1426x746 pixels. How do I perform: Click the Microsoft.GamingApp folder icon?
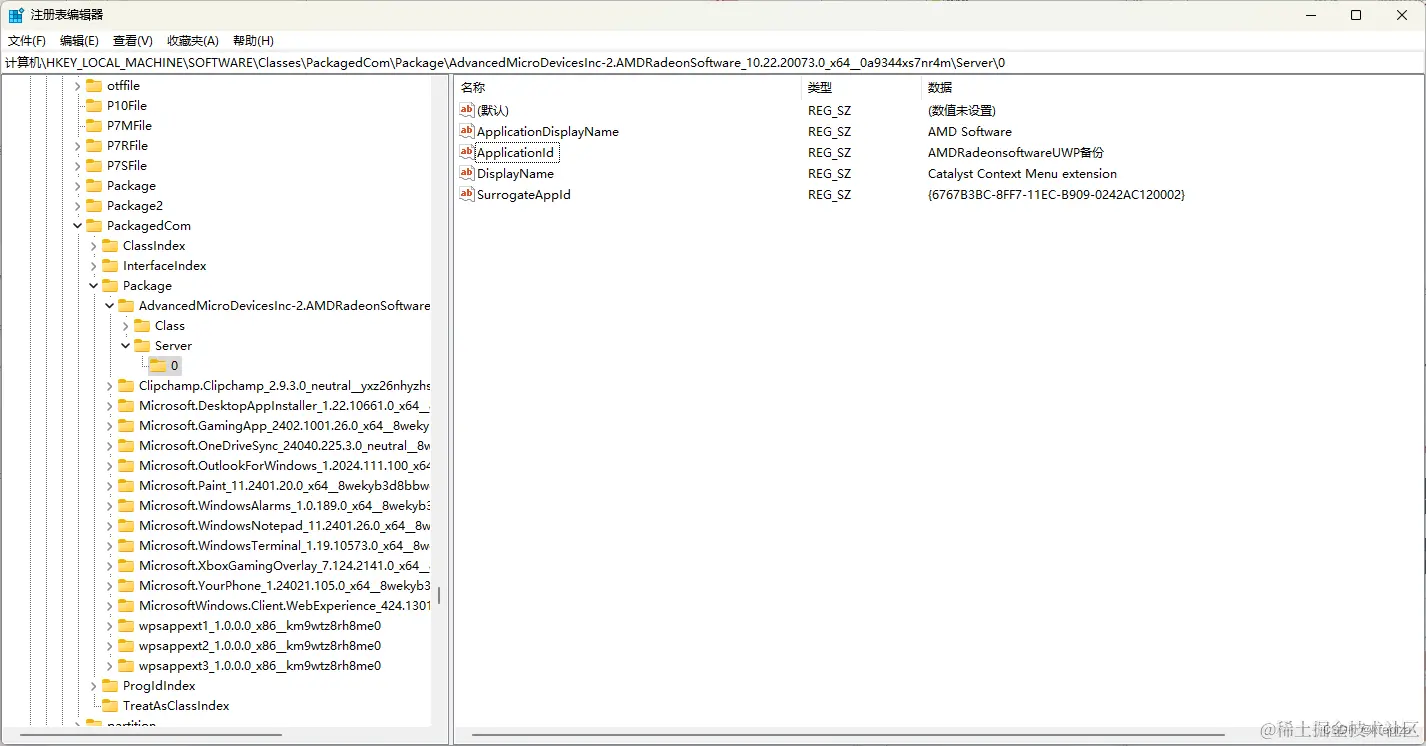click(126, 426)
